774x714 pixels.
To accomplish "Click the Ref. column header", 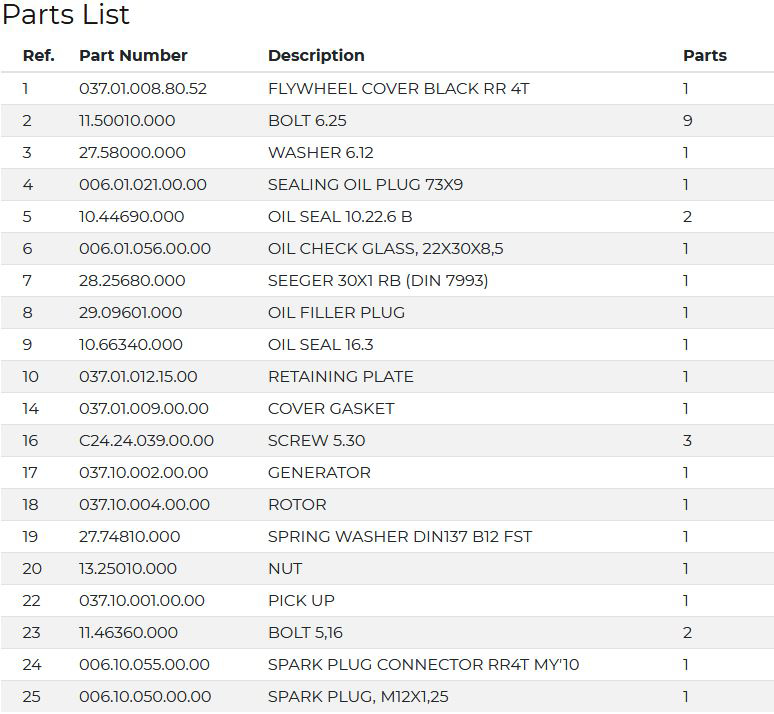I will [x=39, y=55].
